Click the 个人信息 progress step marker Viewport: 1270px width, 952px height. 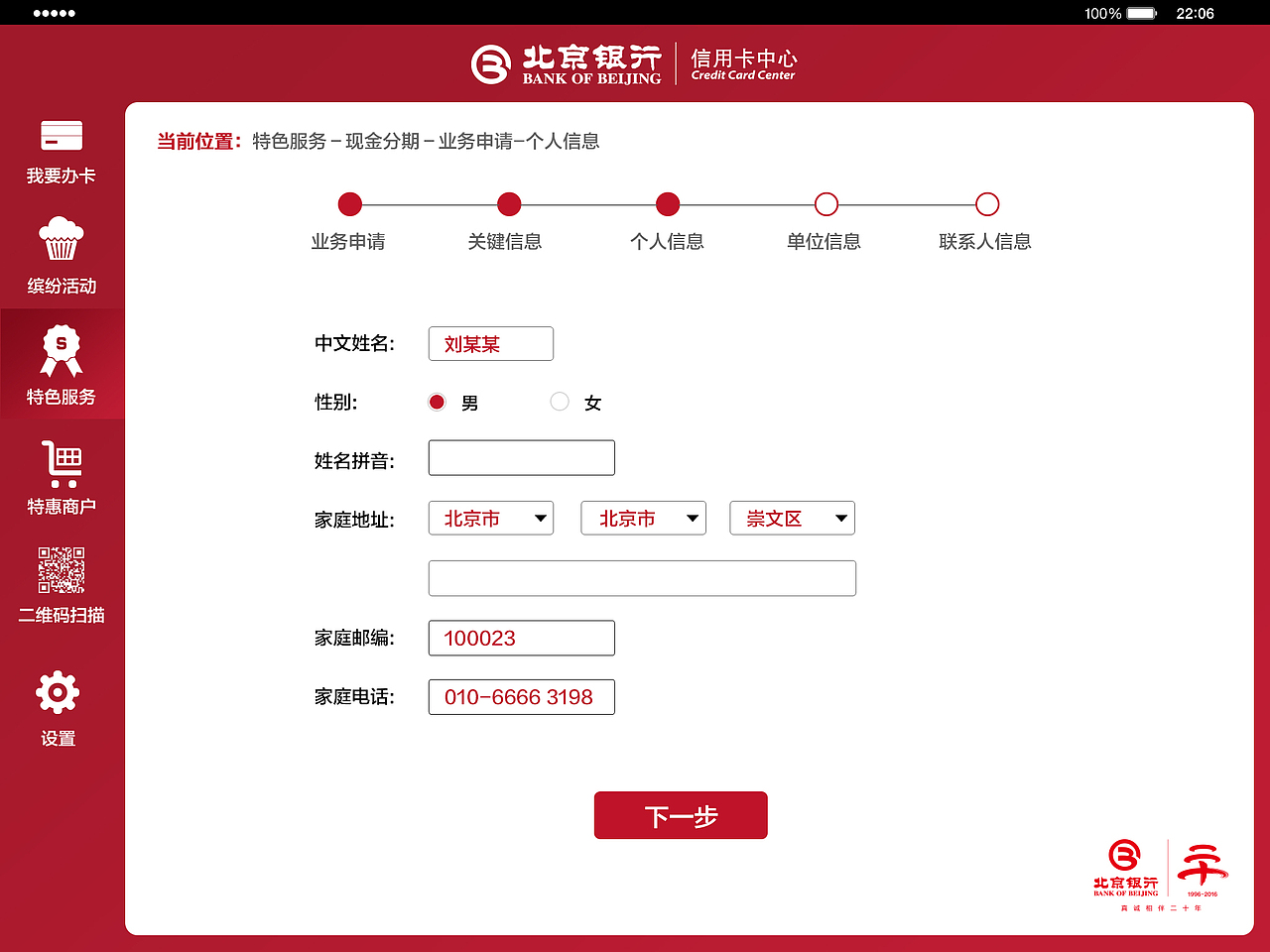click(x=668, y=203)
